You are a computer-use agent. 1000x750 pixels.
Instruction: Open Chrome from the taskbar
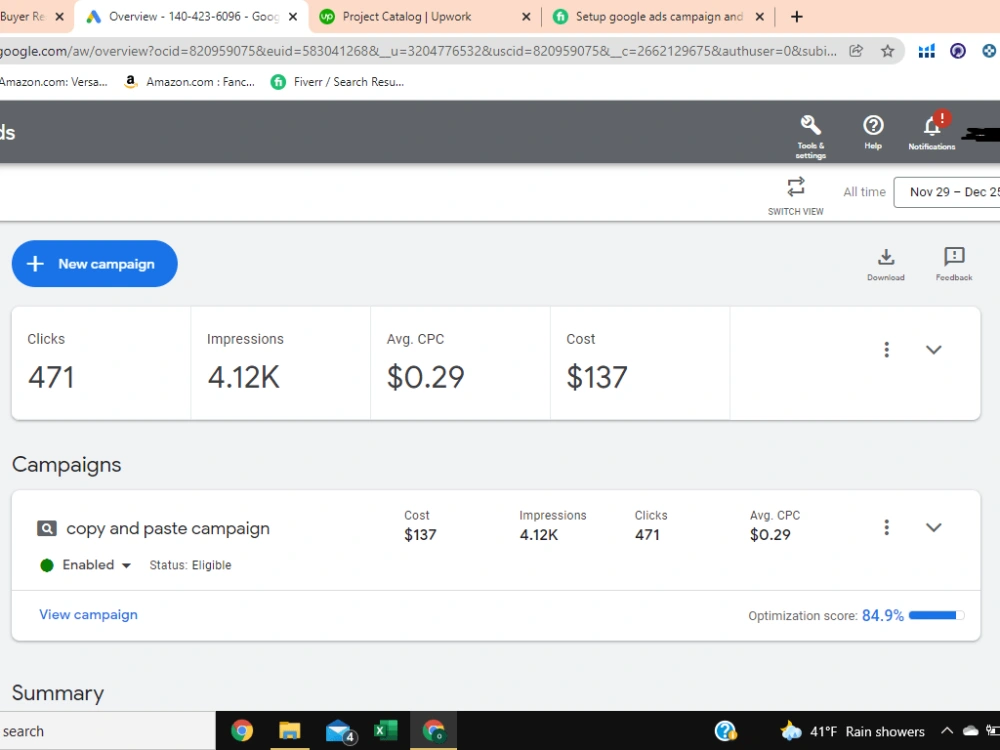tap(242, 730)
